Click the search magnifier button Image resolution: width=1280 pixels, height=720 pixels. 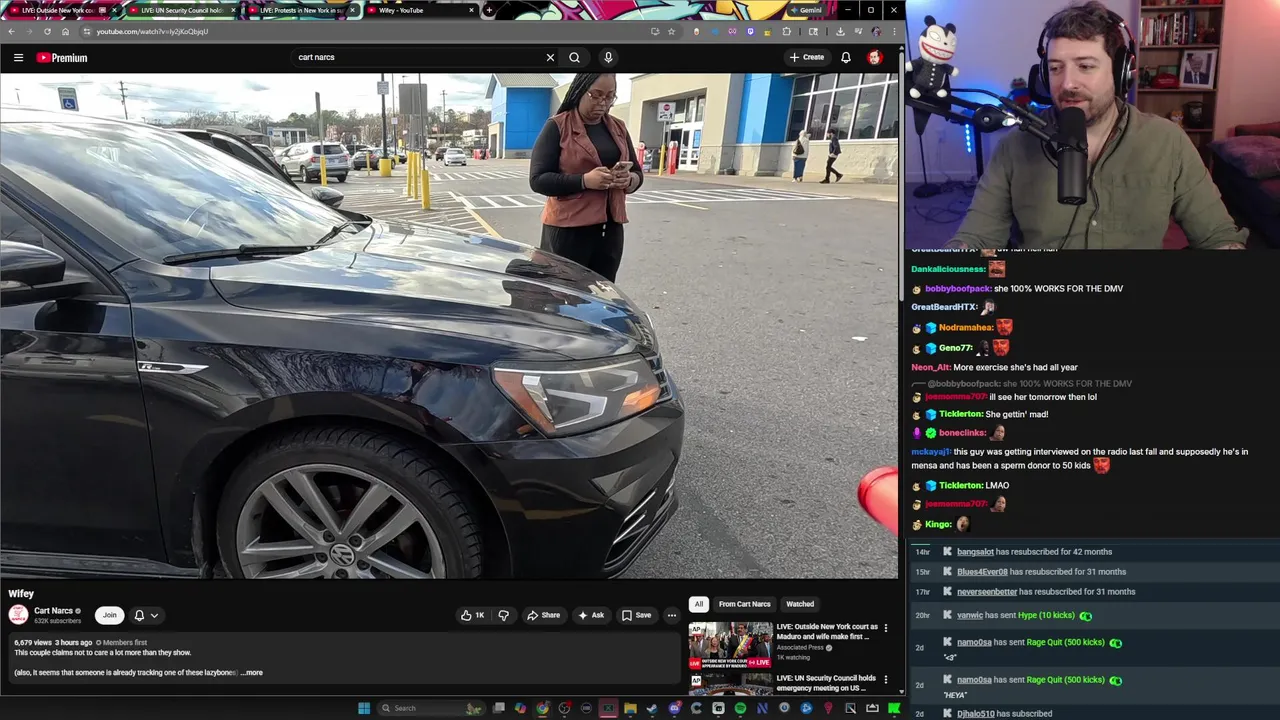574,57
